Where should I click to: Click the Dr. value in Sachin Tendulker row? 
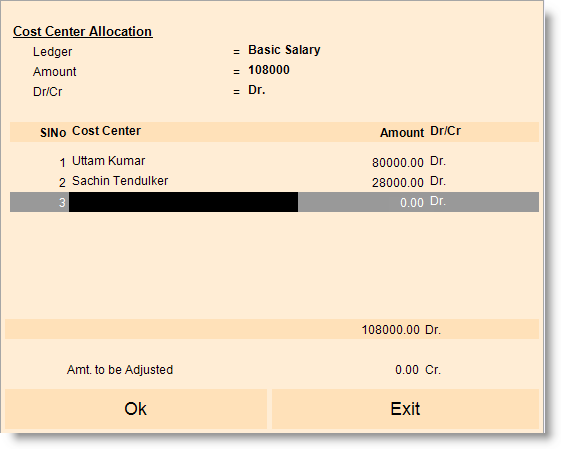tap(438, 181)
